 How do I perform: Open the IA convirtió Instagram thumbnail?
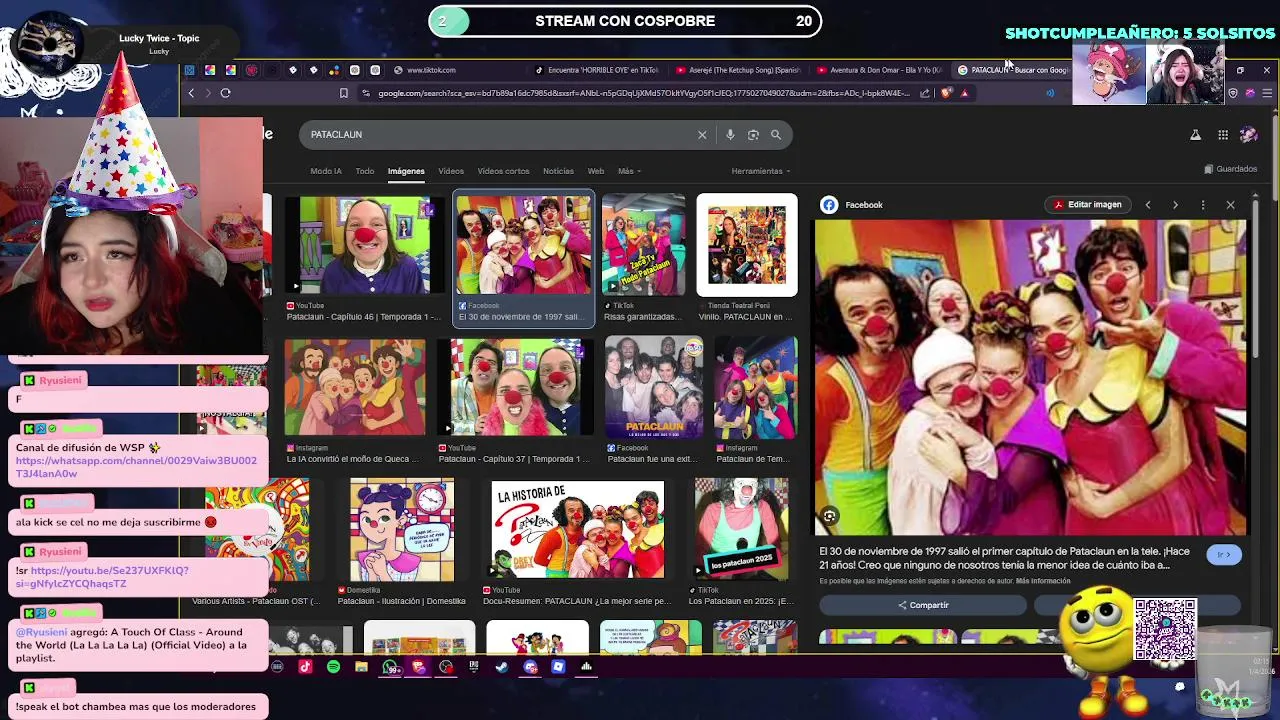[x=354, y=388]
